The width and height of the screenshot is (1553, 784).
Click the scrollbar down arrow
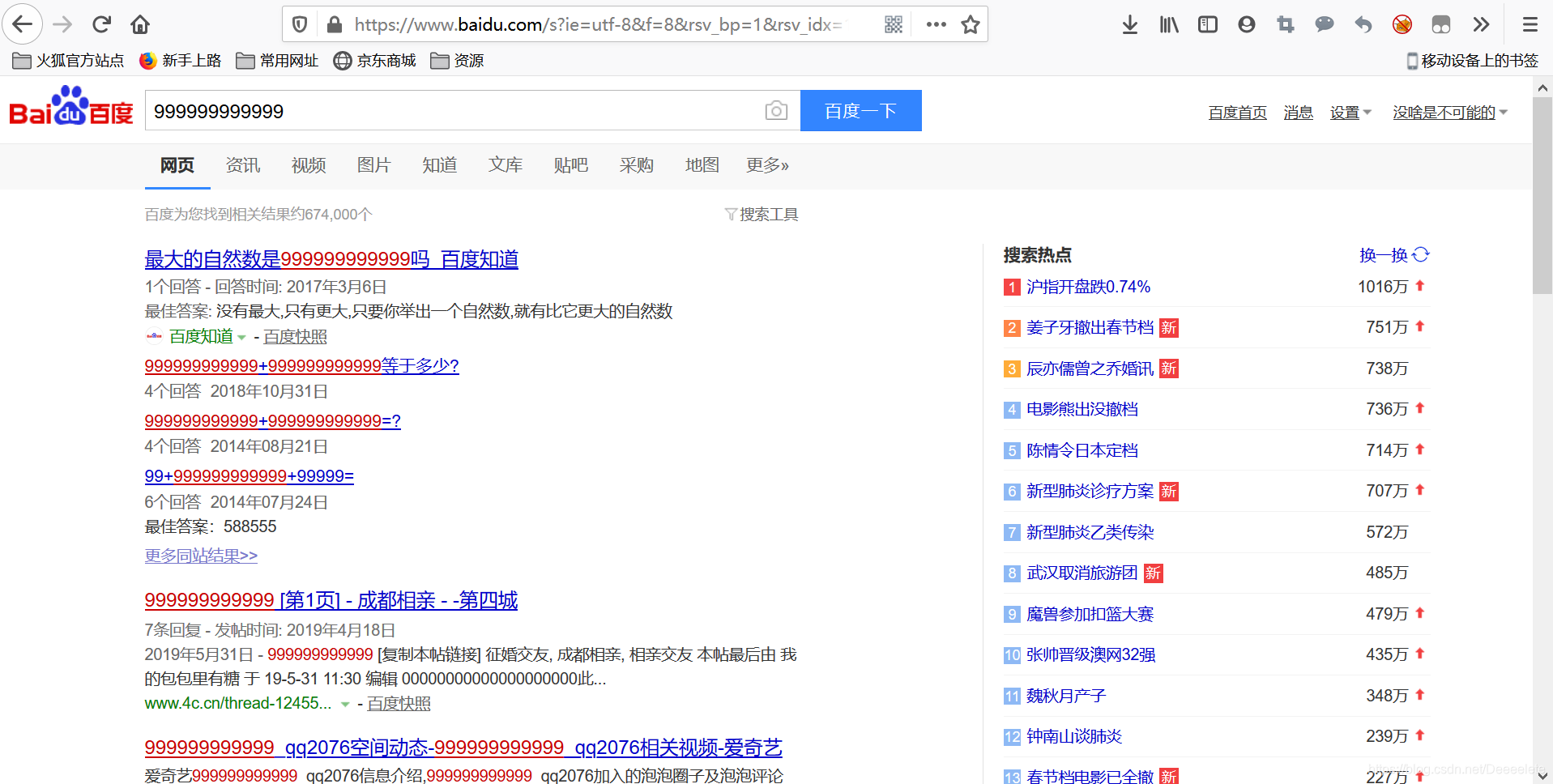tap(1542, 775)
